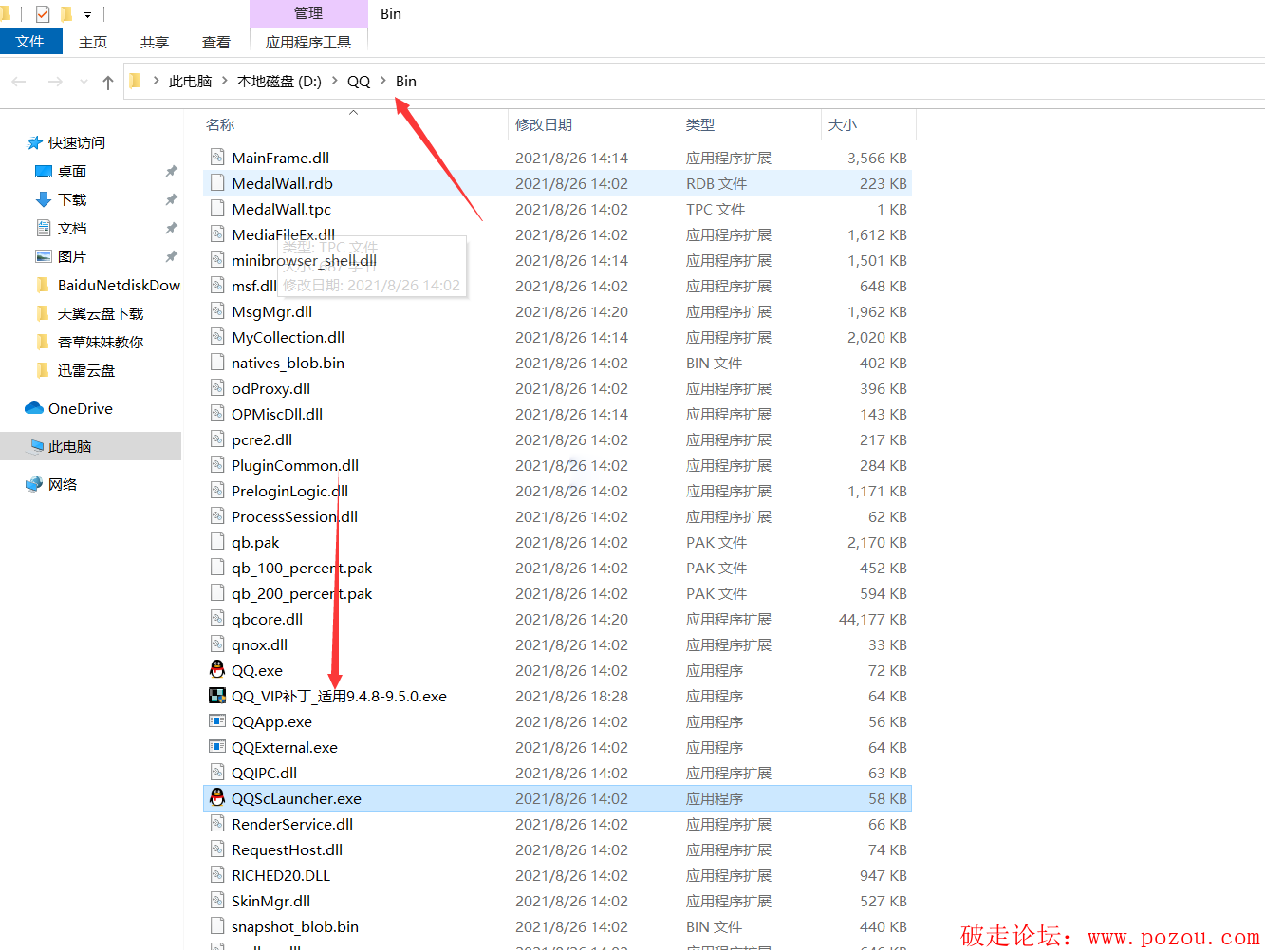Click the natives_blob.bin file icon

tap(217, 363)
